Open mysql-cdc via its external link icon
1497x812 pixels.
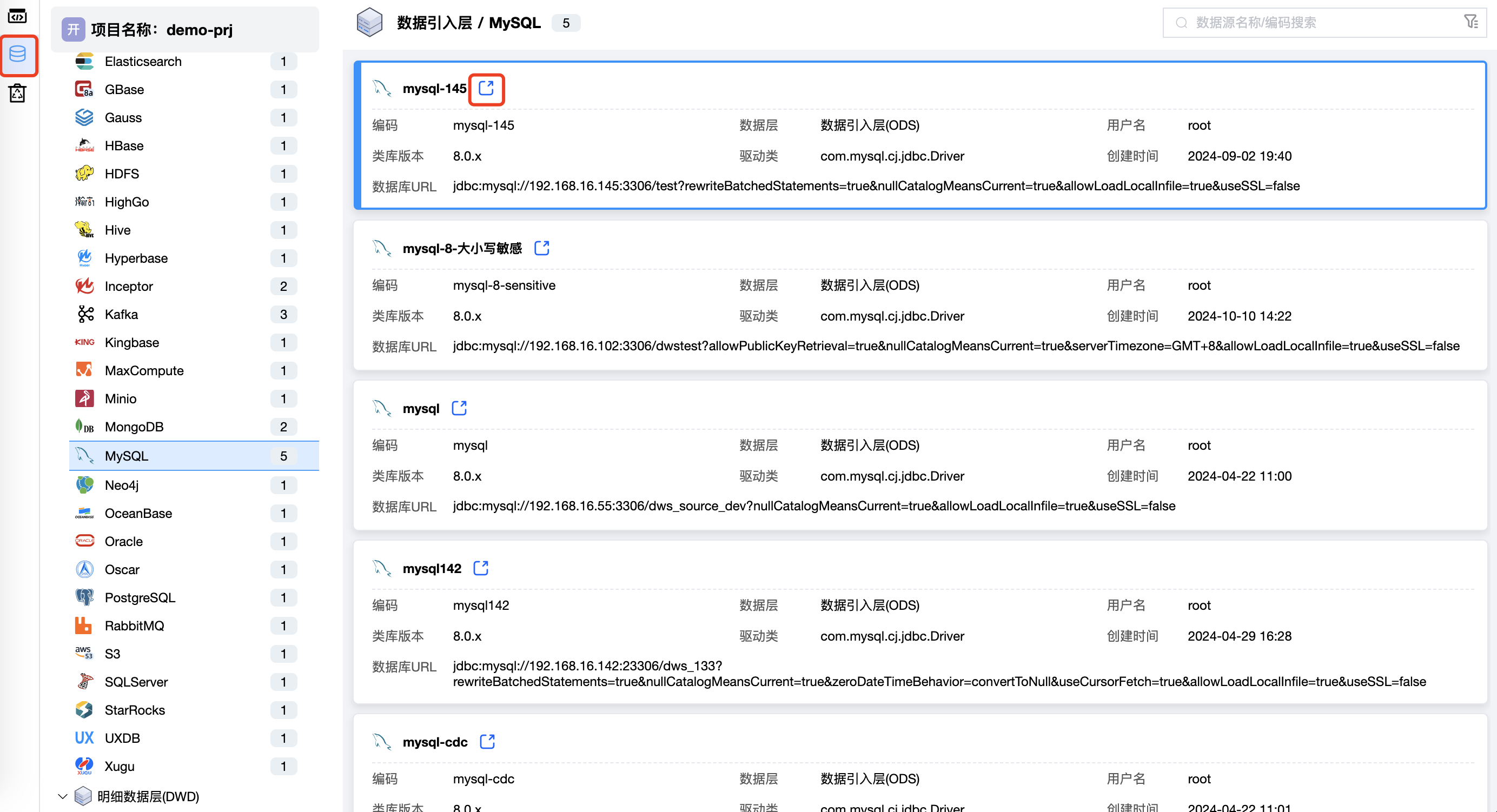click(487, 741)
